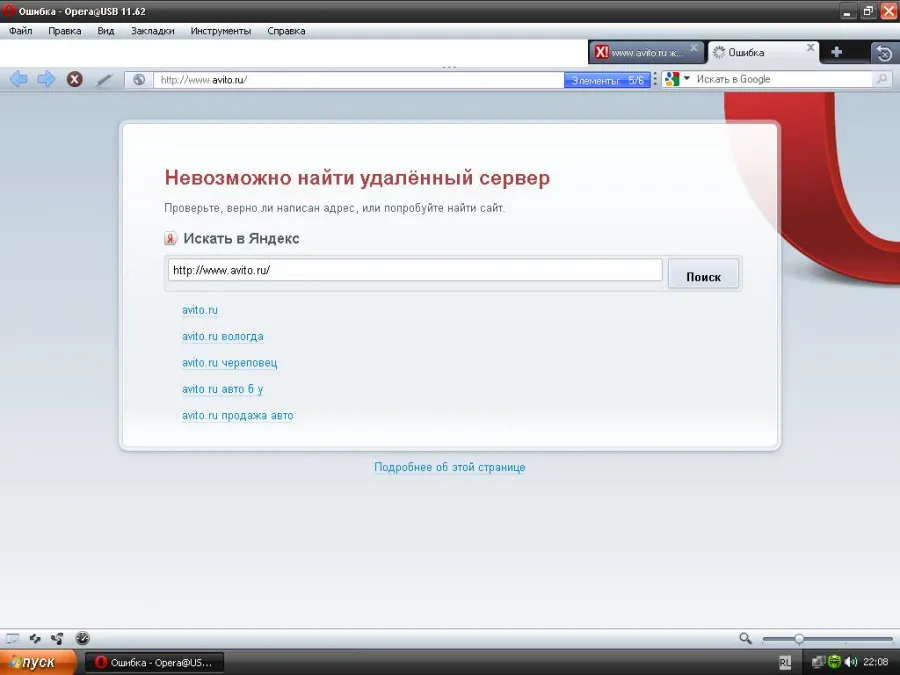
Task: Open the avito.ru вологда link
Action: tap(223, 336)
